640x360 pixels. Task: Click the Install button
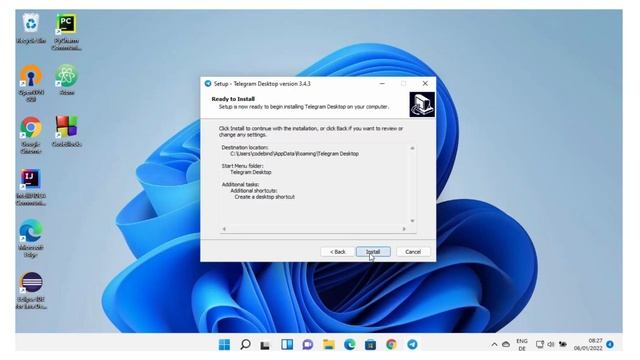(373, 252)
